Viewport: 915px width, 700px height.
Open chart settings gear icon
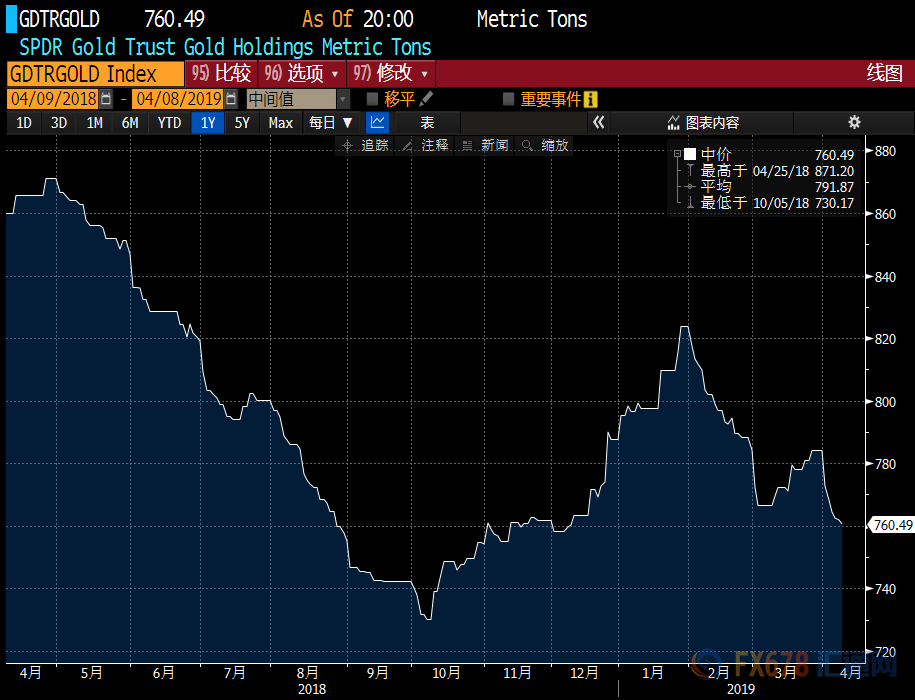point(854,122)
